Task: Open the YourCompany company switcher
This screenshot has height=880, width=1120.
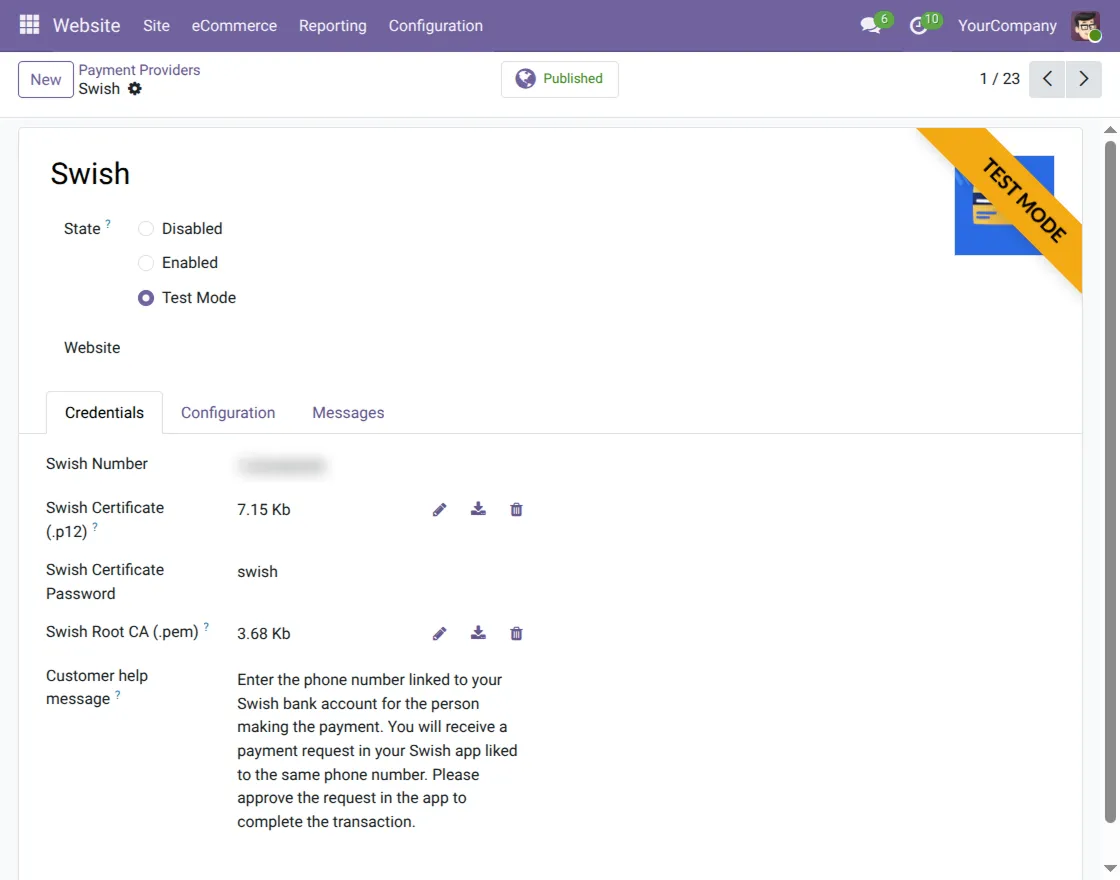Action: coord(1007,26)
